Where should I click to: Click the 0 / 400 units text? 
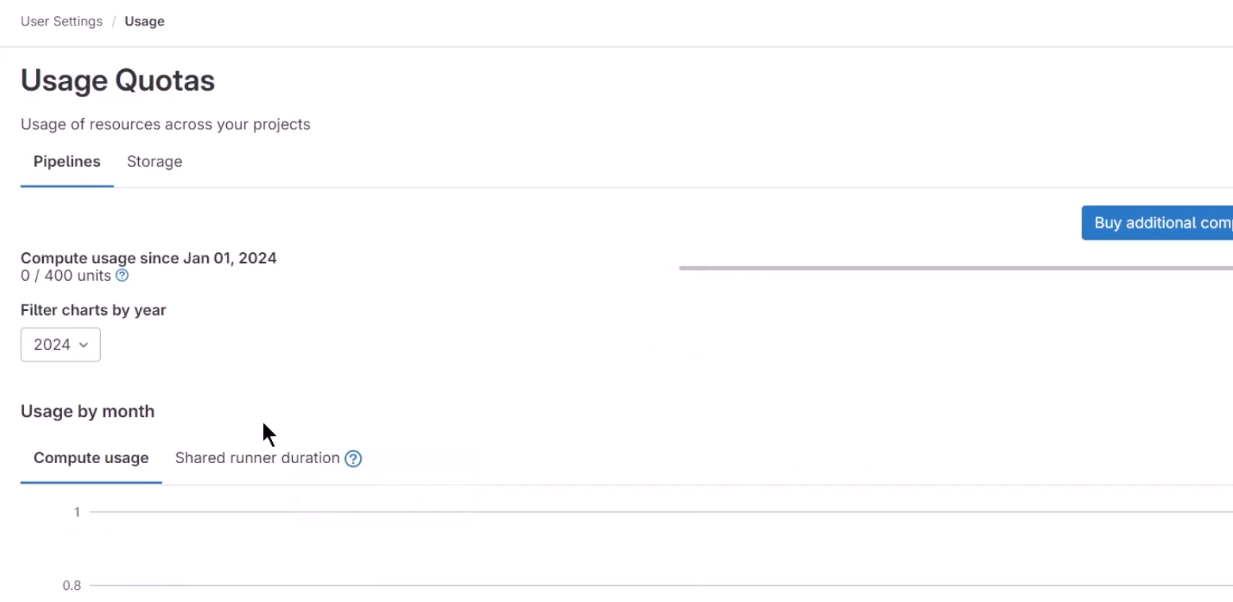66,276
